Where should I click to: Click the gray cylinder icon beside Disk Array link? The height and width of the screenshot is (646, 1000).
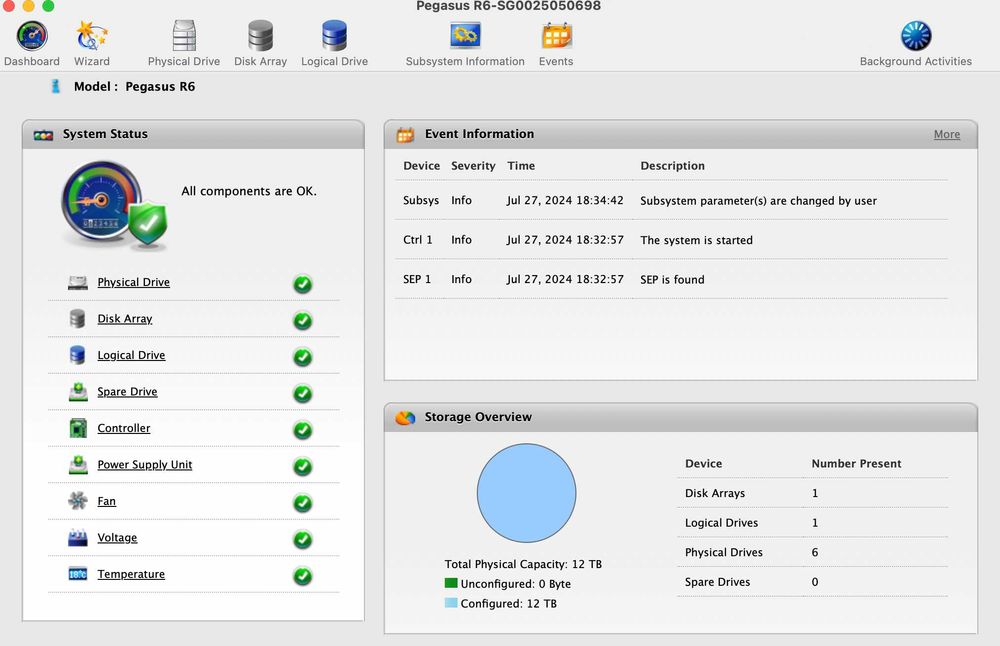(77, 318)
